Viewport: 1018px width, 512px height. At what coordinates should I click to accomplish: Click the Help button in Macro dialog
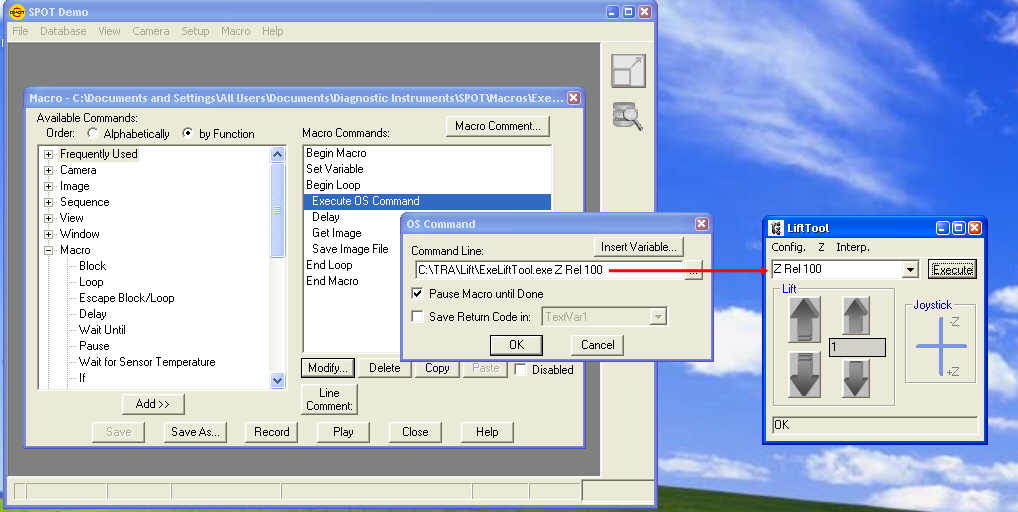coord(487,432)
